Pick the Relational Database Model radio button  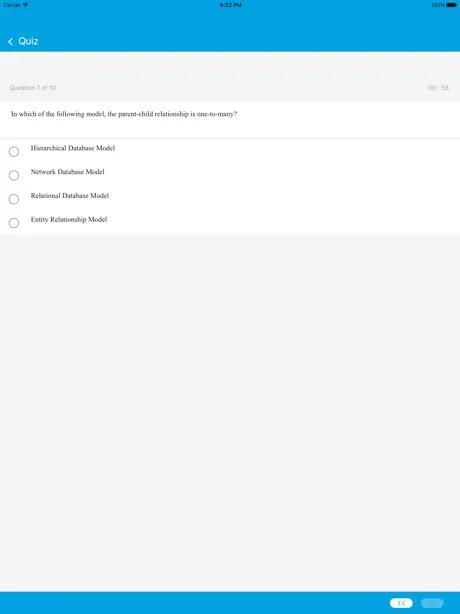tap(14, 199)
